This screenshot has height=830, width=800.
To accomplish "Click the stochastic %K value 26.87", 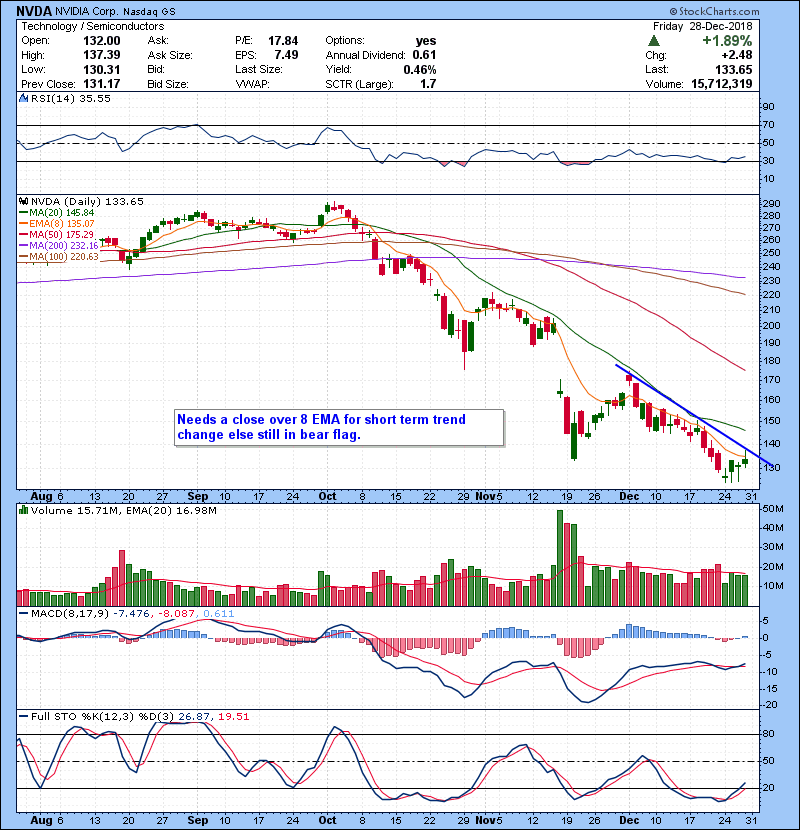I will tap(195, 717).
